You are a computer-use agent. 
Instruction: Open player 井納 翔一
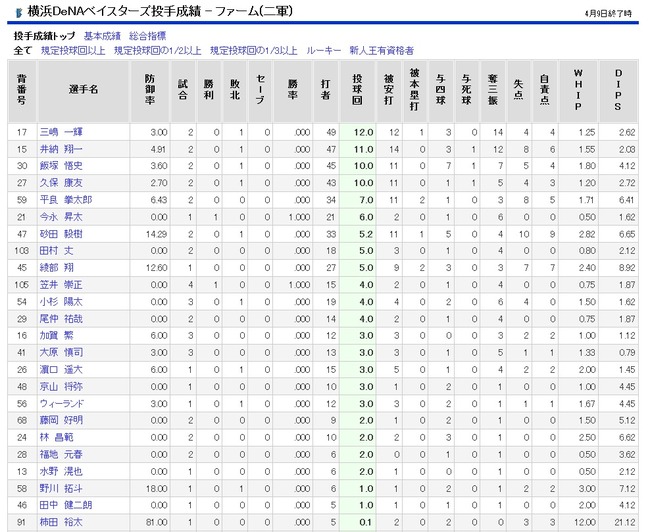61,149
